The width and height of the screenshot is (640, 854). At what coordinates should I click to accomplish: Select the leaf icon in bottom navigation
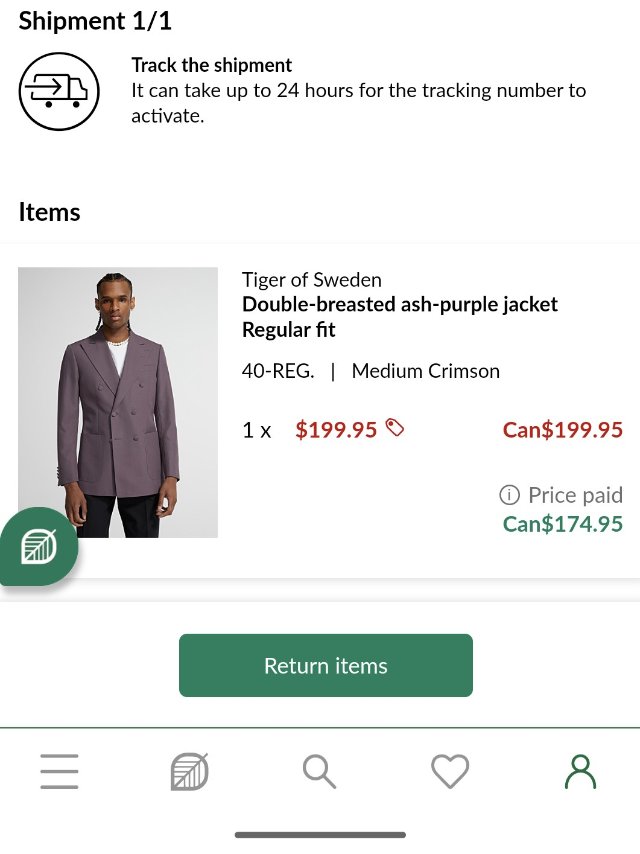pos(189,772)
